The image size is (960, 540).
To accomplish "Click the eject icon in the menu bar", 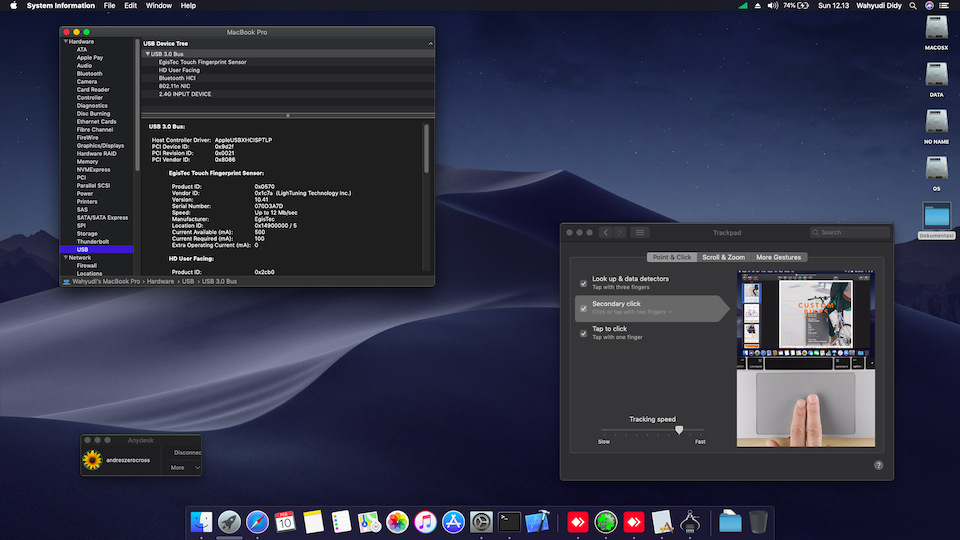I will [757, 6].
